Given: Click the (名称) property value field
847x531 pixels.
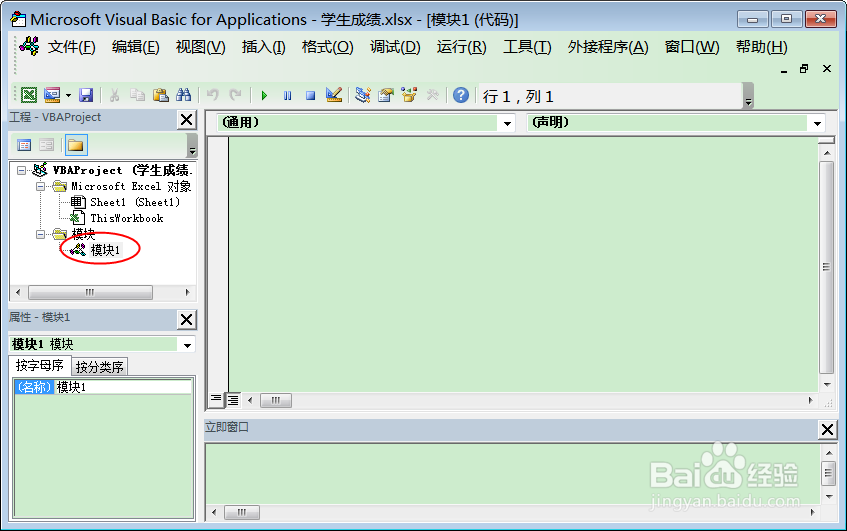Looking at the screenshot, I should click(123, 387).
